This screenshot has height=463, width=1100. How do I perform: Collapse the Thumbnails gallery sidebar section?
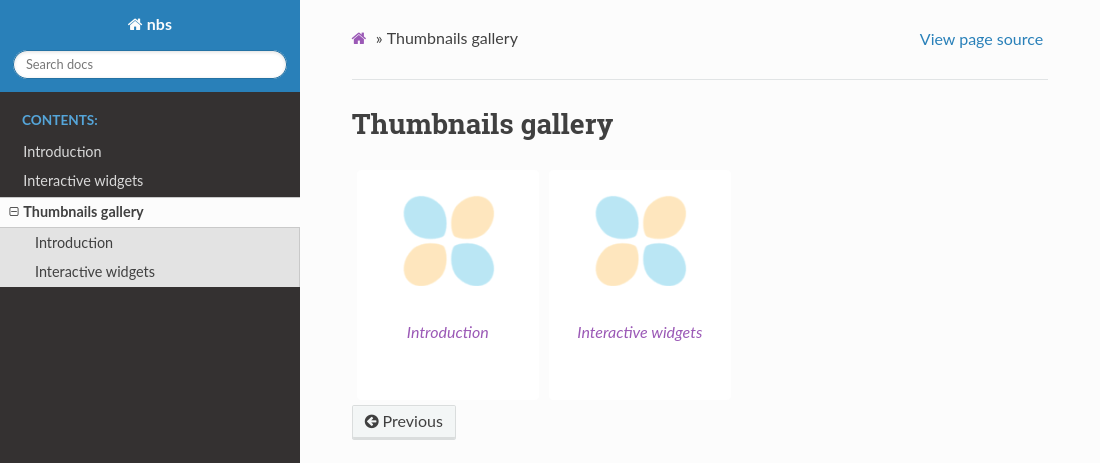(14, 212)
